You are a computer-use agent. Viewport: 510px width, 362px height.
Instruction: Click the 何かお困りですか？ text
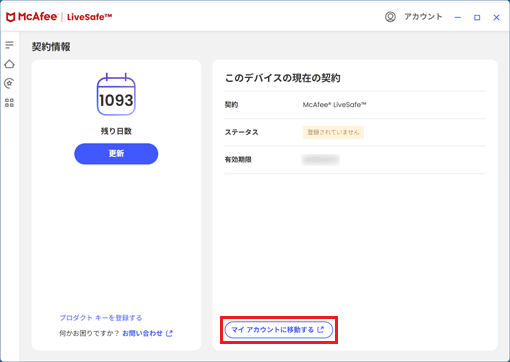pyautogui.click(x=89, y=333)
